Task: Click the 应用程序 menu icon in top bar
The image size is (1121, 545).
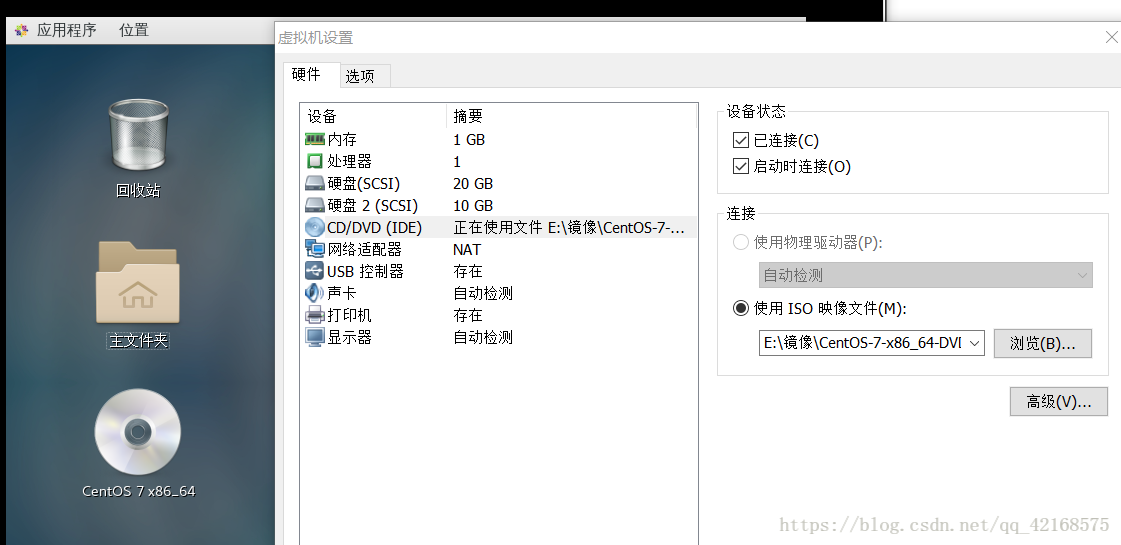Action: coord(21,30)
